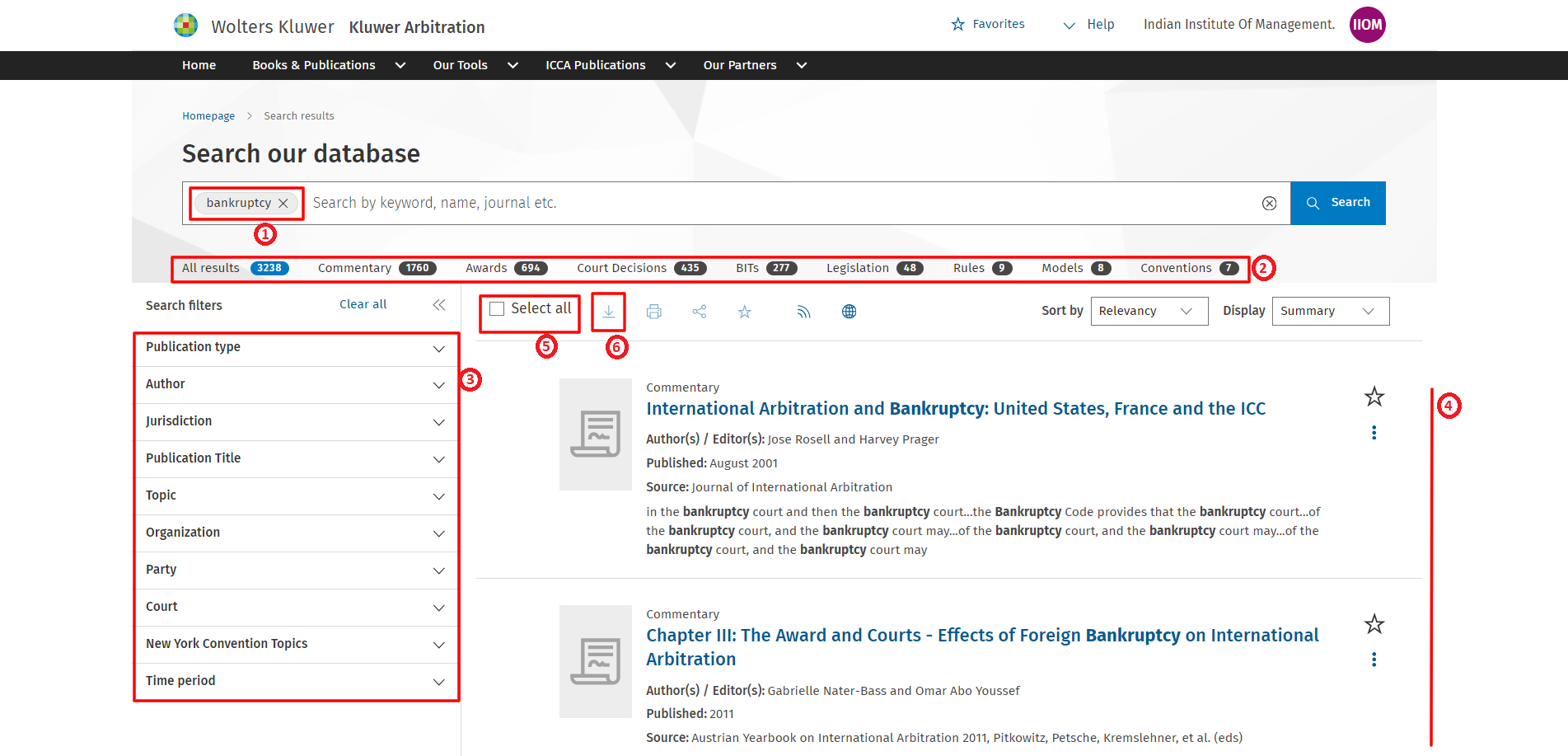Select the Conventions tab
1568x756 pixels.
click(1189, 268)
